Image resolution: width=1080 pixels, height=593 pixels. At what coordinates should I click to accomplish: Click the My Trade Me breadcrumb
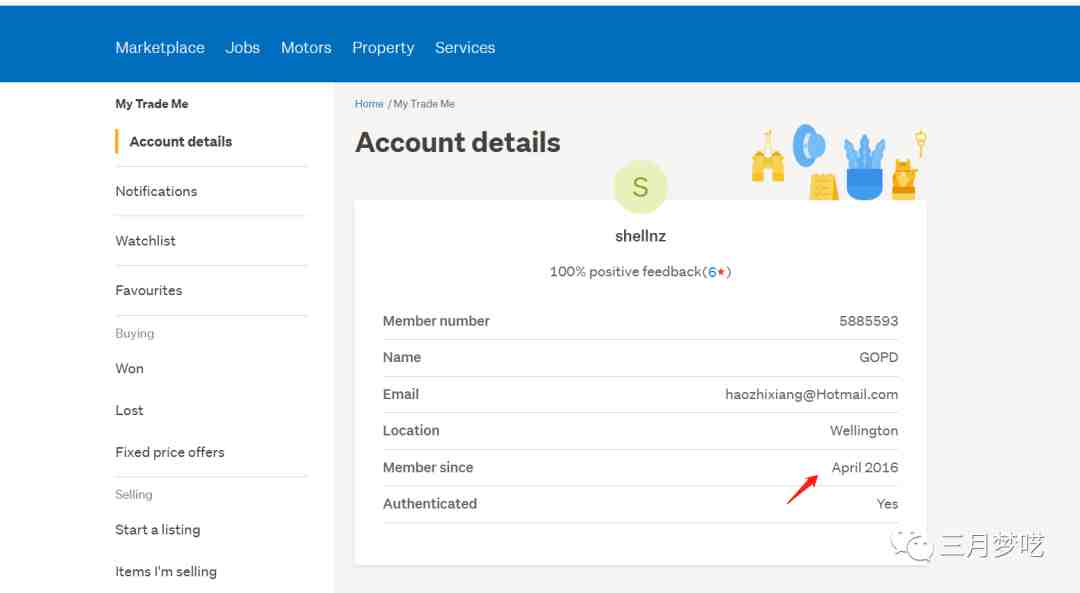point(424,104)
